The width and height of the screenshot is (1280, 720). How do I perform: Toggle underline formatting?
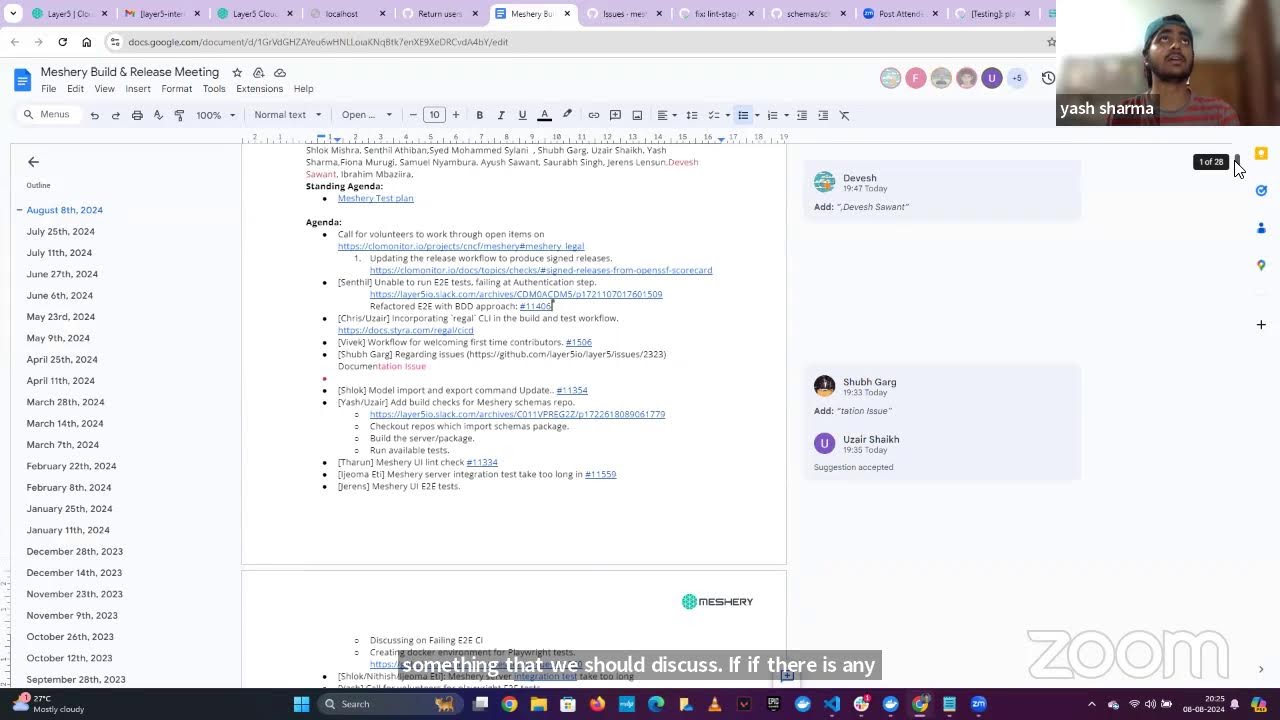coord(522,115)
